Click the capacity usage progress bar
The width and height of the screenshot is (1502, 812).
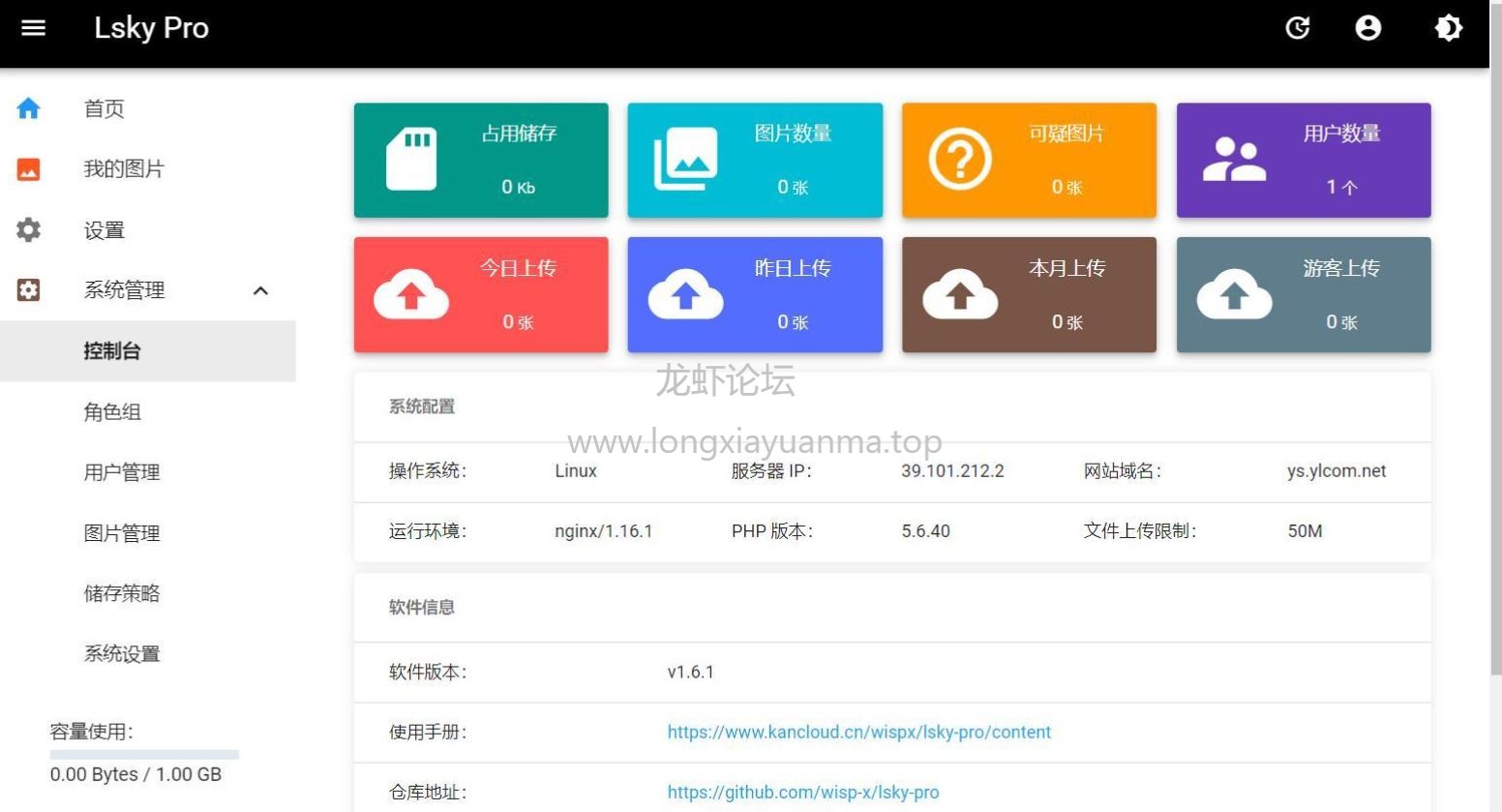(144, 754)
